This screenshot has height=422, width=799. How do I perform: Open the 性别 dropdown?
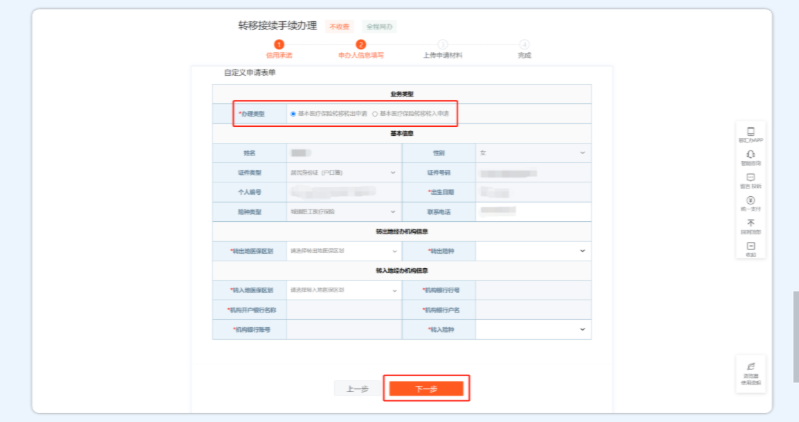534,153
